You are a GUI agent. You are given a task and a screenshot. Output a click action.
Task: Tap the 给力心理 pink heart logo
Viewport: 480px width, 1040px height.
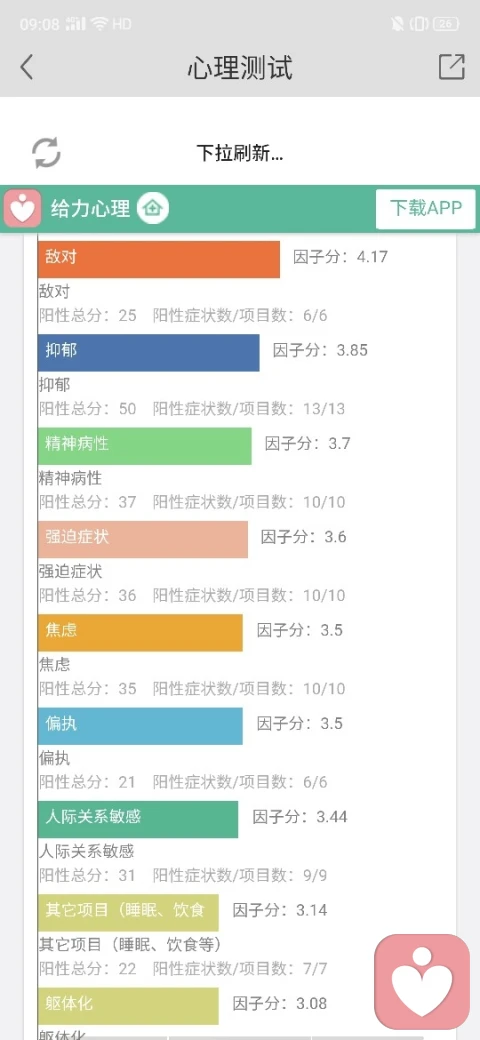[23, 208]
